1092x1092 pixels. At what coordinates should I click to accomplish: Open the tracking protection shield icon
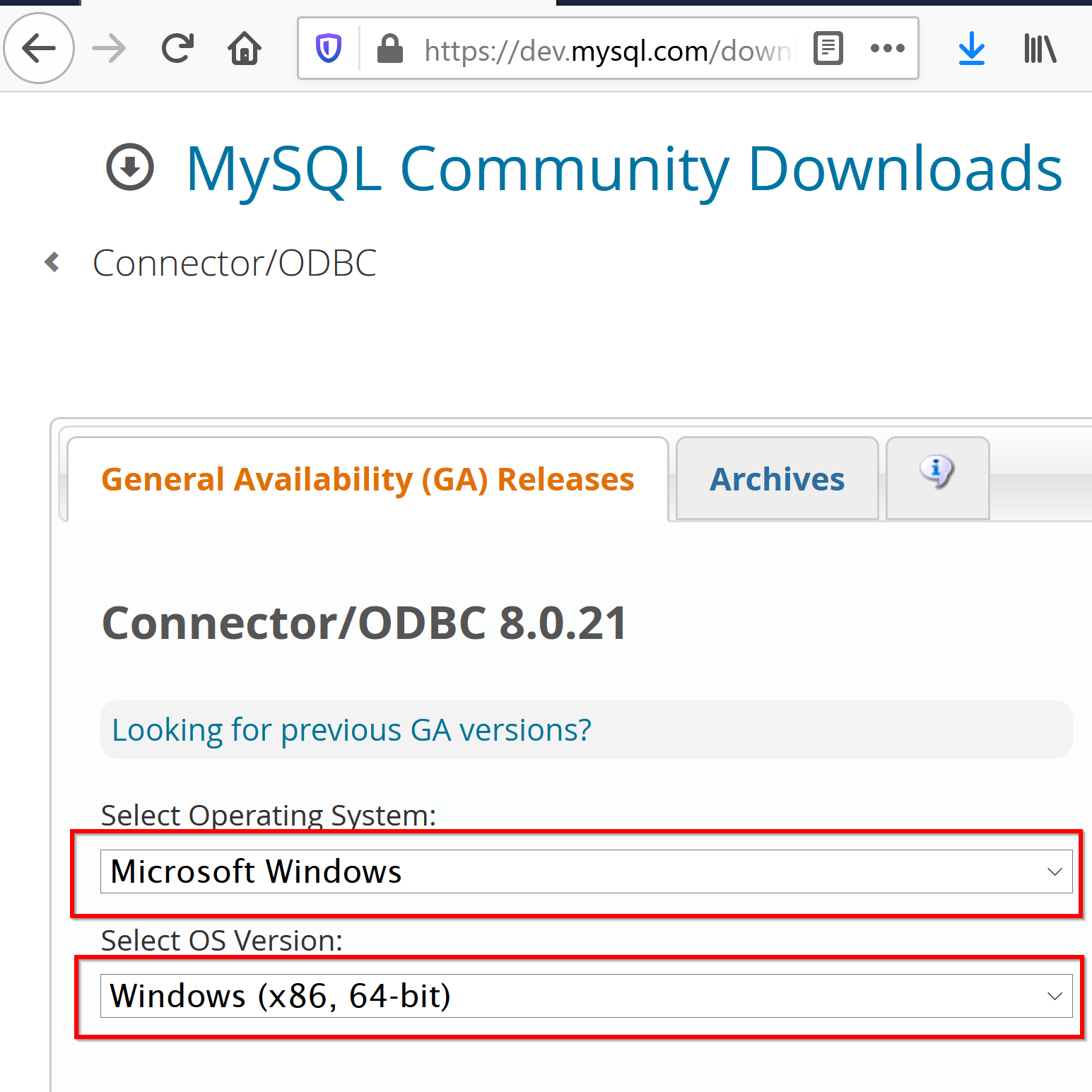click(329, 48)
